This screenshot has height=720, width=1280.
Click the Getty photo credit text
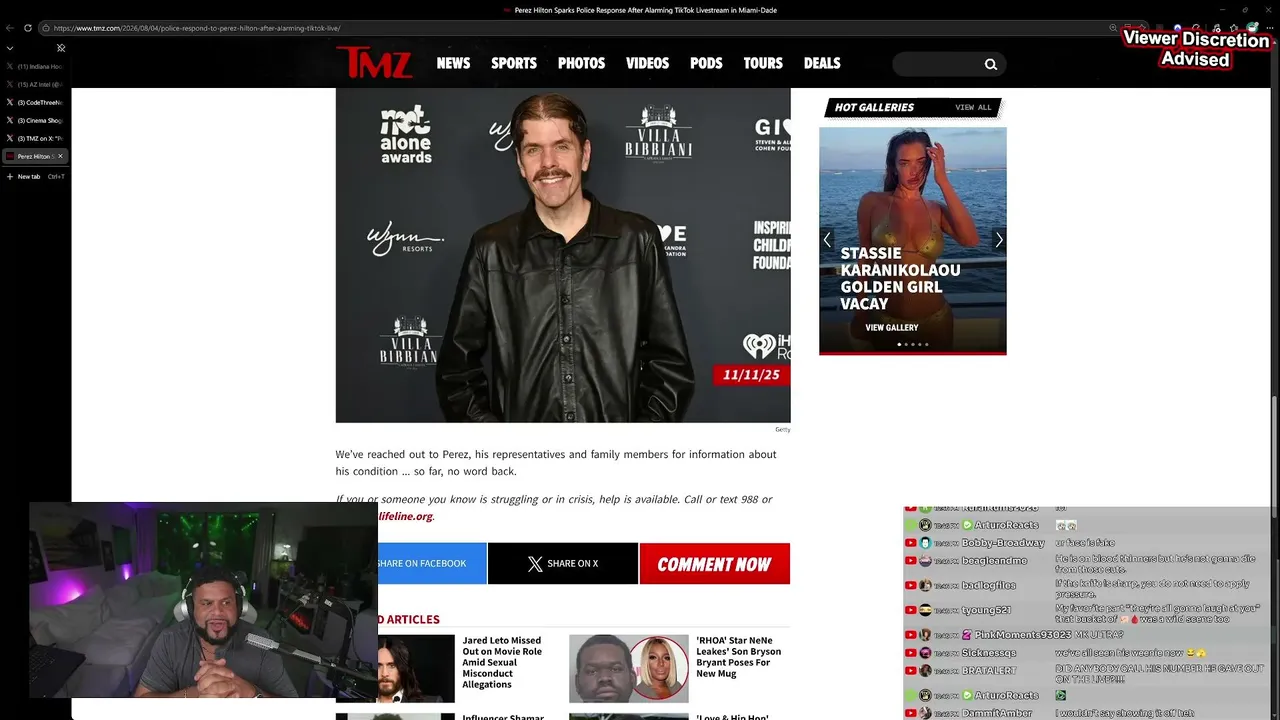782,430
